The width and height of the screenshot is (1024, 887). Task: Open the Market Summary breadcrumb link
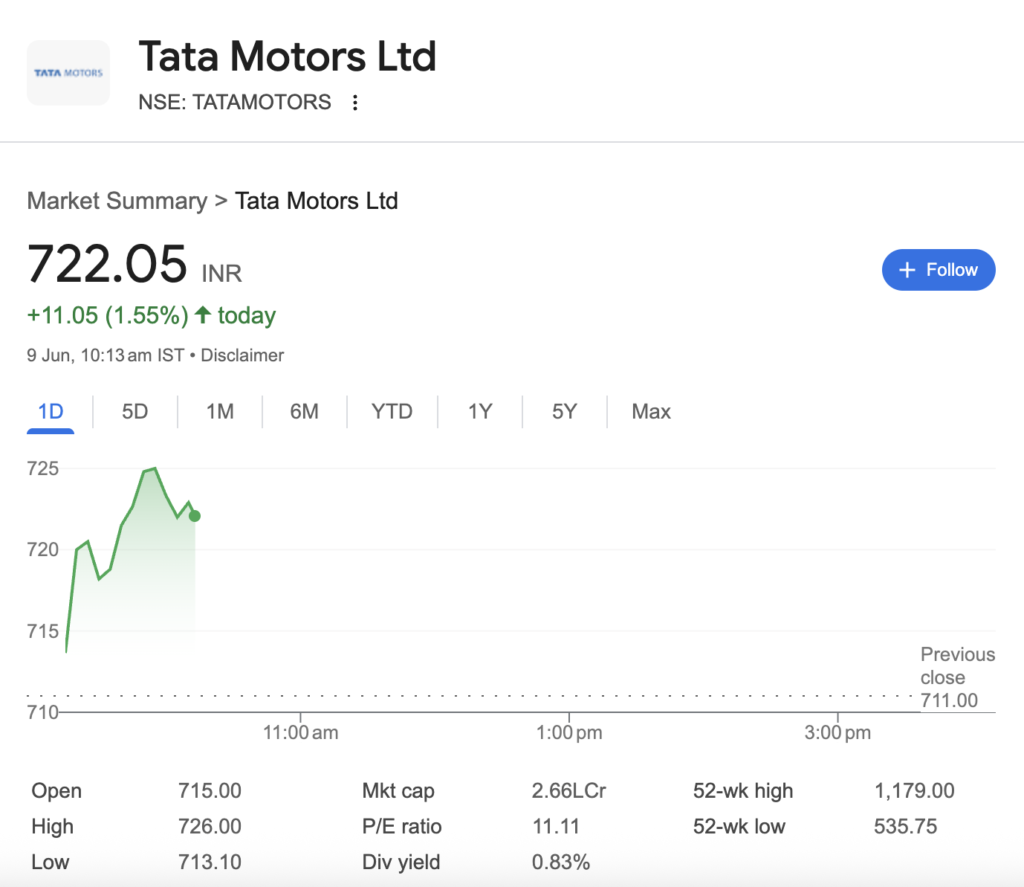(x=117, y=201)
